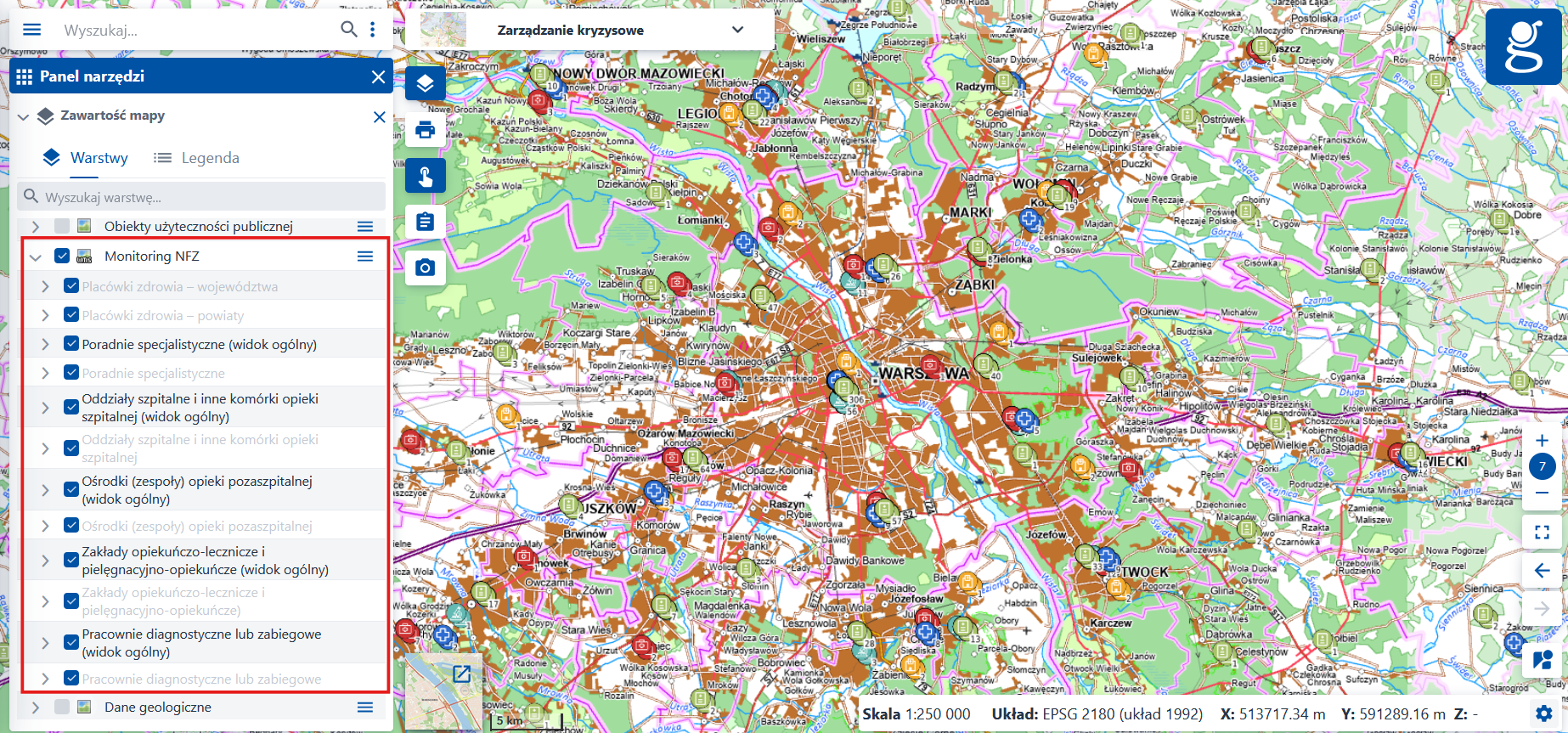Toggle fullscreen map view
The width and height of the screenshot is (1568, 733).
tap(1542, 533)
